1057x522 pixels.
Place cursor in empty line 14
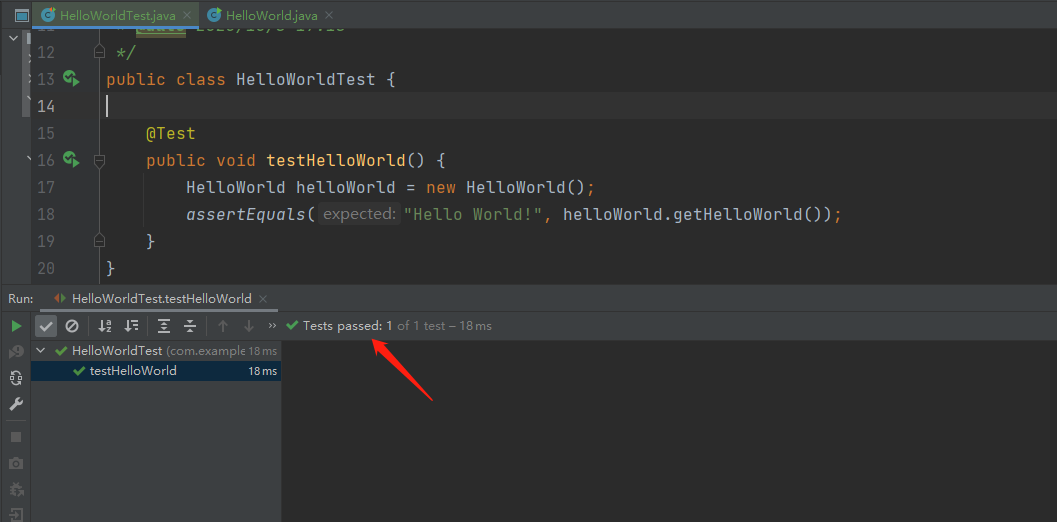coord(580,106)
